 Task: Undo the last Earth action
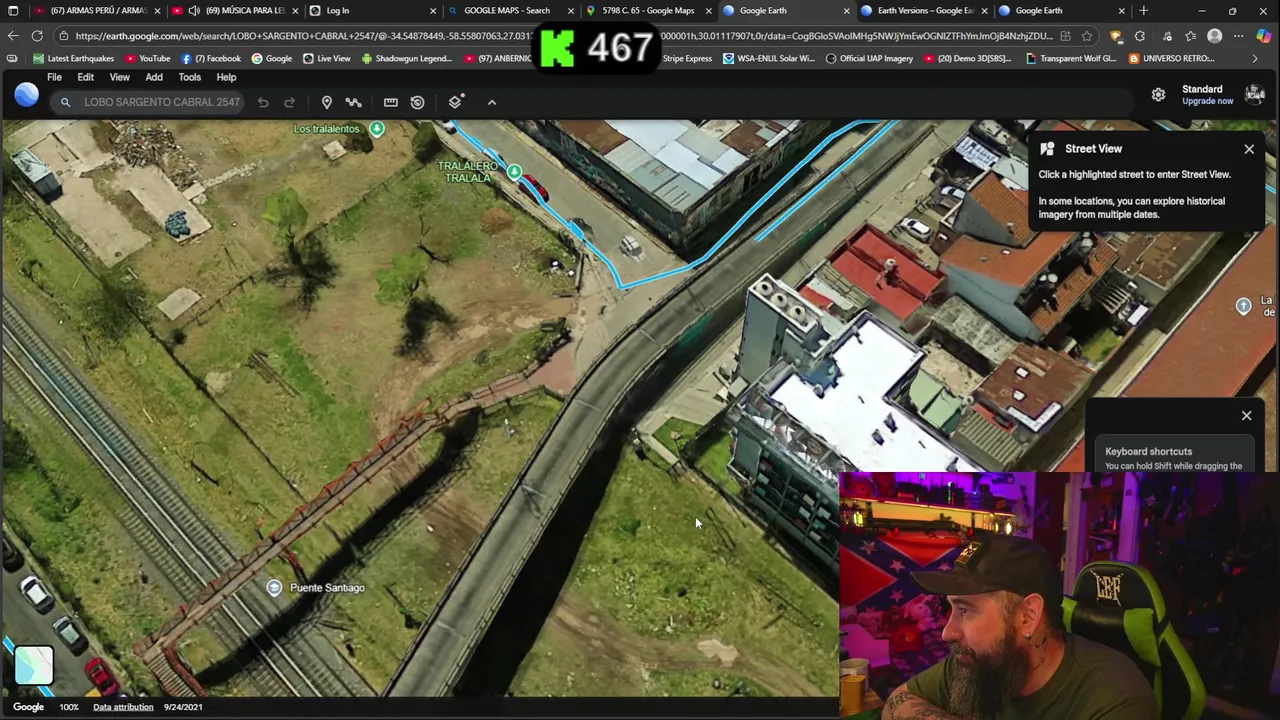pyautogui.click(x=263, y=102)
